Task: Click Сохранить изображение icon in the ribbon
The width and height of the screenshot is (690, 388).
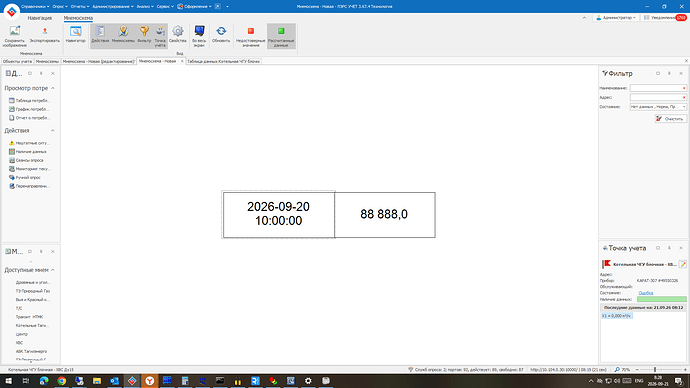Action: click(15, 36)
